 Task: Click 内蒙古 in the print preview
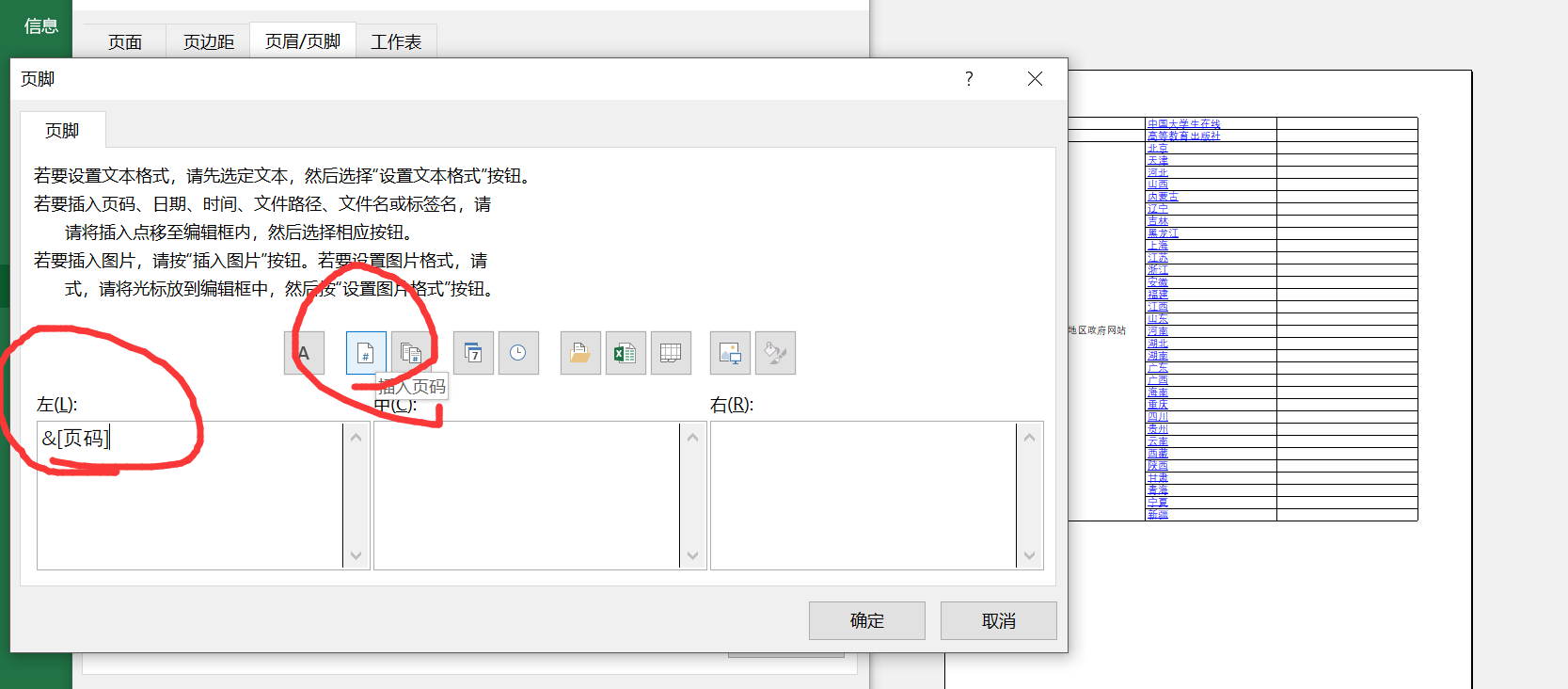tap(1163, 197)
